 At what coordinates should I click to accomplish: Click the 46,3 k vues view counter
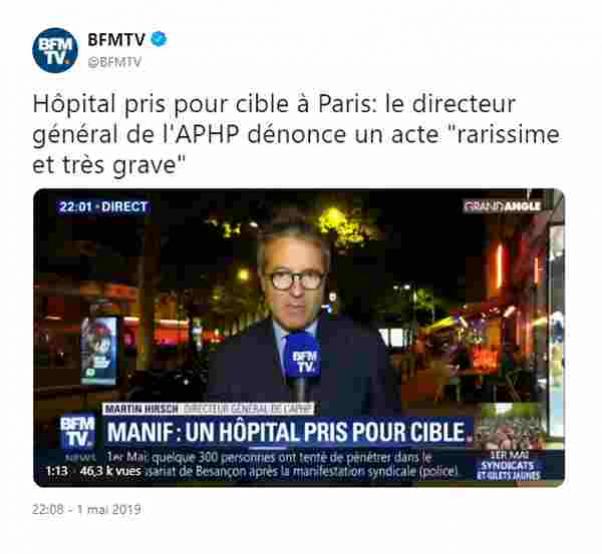coord(110,471)
